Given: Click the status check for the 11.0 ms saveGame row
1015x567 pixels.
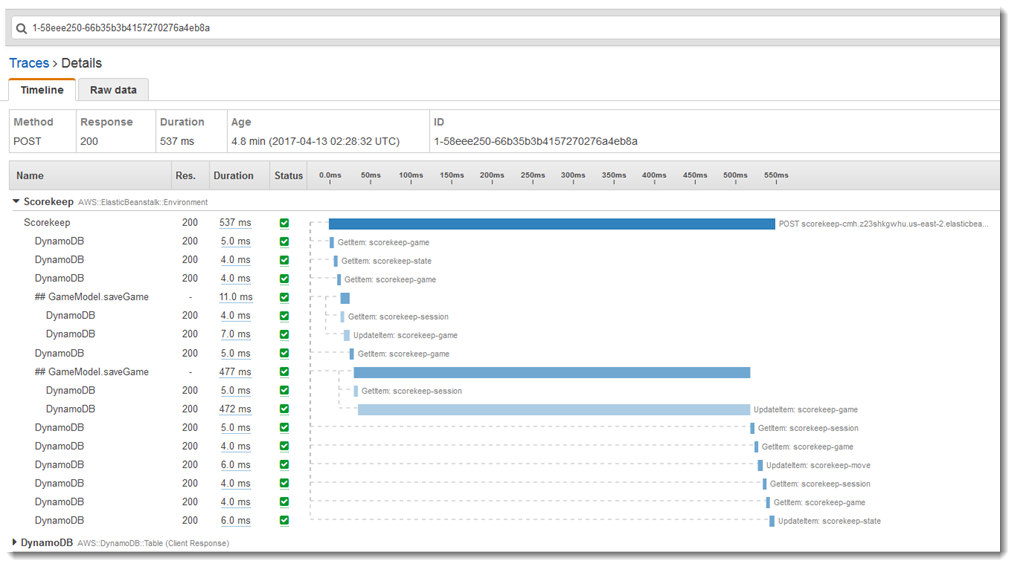Looking at the screenshot, I should tap(284, 297).
